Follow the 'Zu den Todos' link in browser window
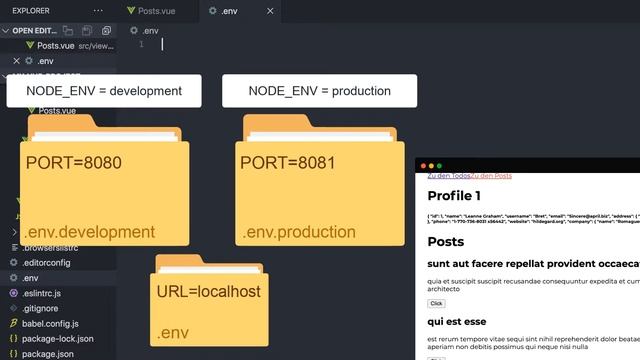 pyautogui.click(x=449, y=176)
